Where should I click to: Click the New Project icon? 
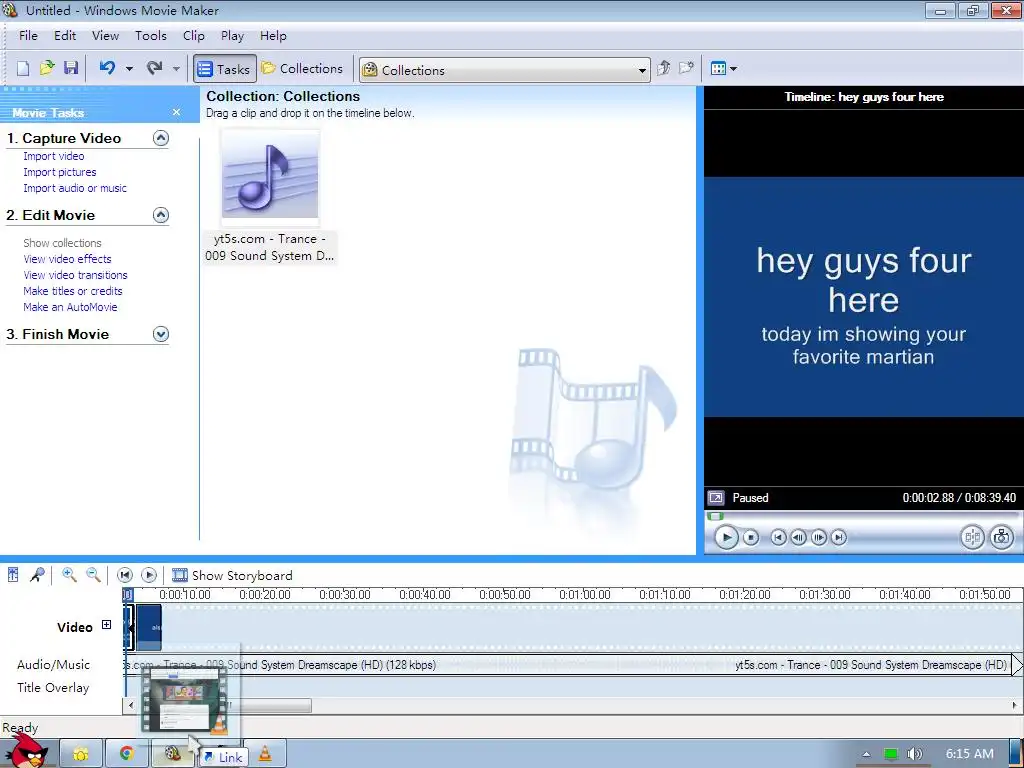(23, 69)
